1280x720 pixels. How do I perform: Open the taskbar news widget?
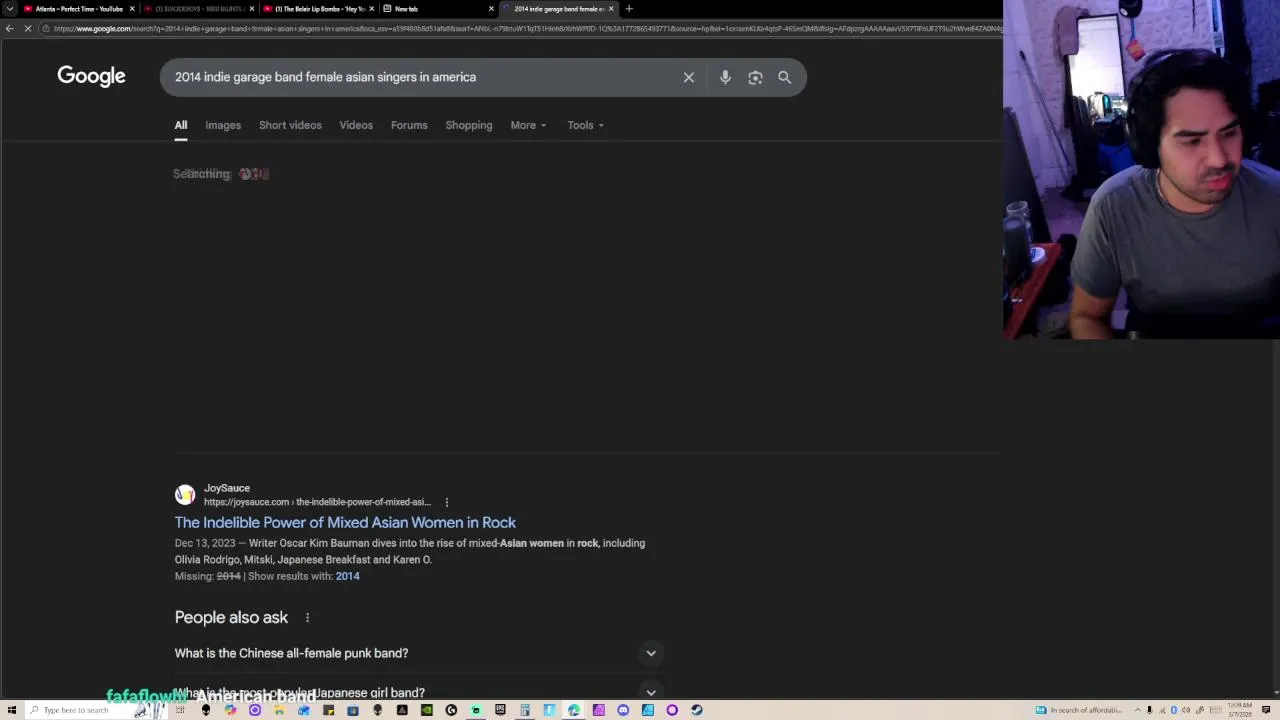(1080, 710)
